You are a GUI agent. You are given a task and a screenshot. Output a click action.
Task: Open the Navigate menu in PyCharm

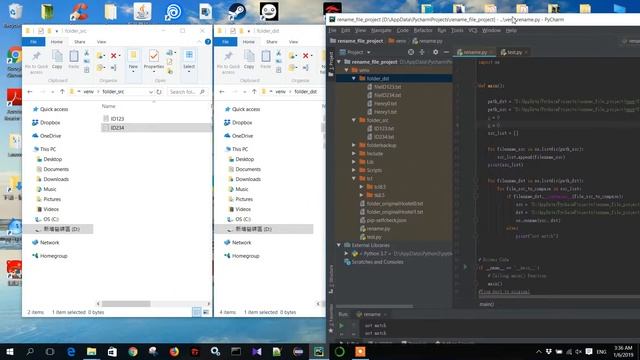click(381, 30)
